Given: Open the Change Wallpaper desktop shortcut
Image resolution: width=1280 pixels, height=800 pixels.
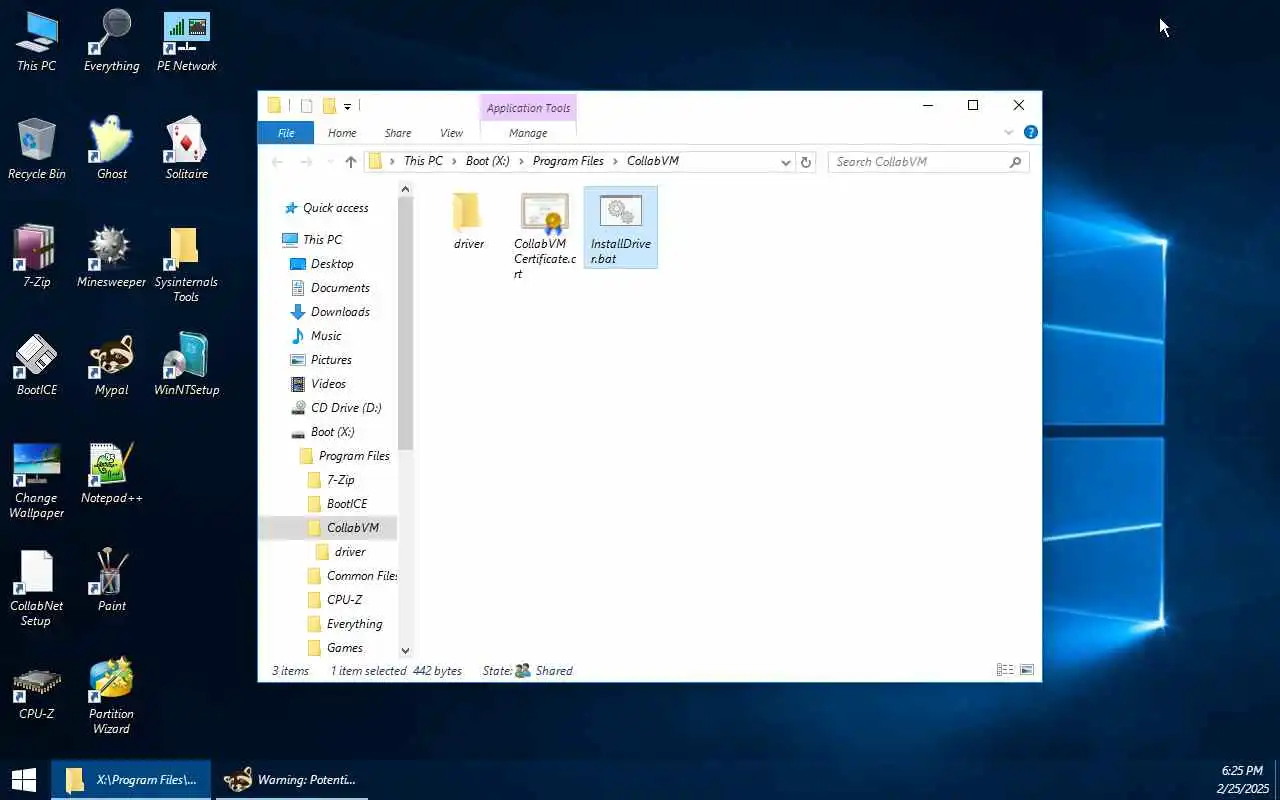Looking at the screenshot, I should click(x=37, y=481).
